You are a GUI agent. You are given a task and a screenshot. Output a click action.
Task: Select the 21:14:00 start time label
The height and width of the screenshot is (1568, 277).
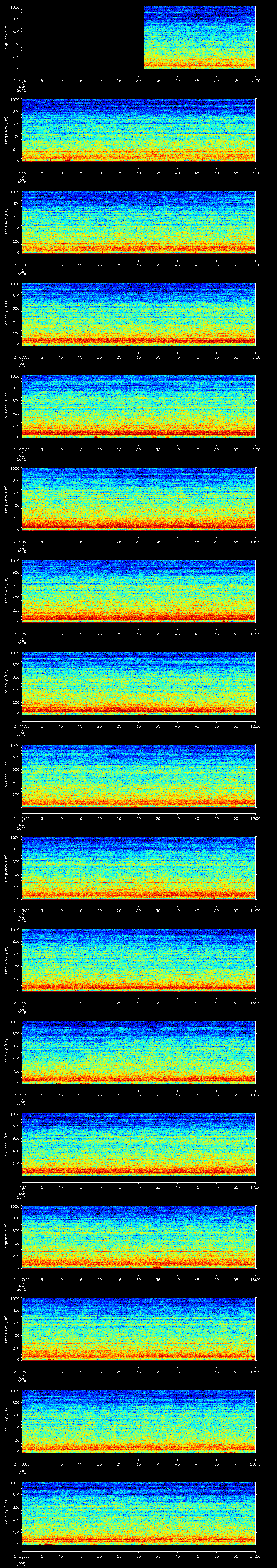[x=21, y=1003]
